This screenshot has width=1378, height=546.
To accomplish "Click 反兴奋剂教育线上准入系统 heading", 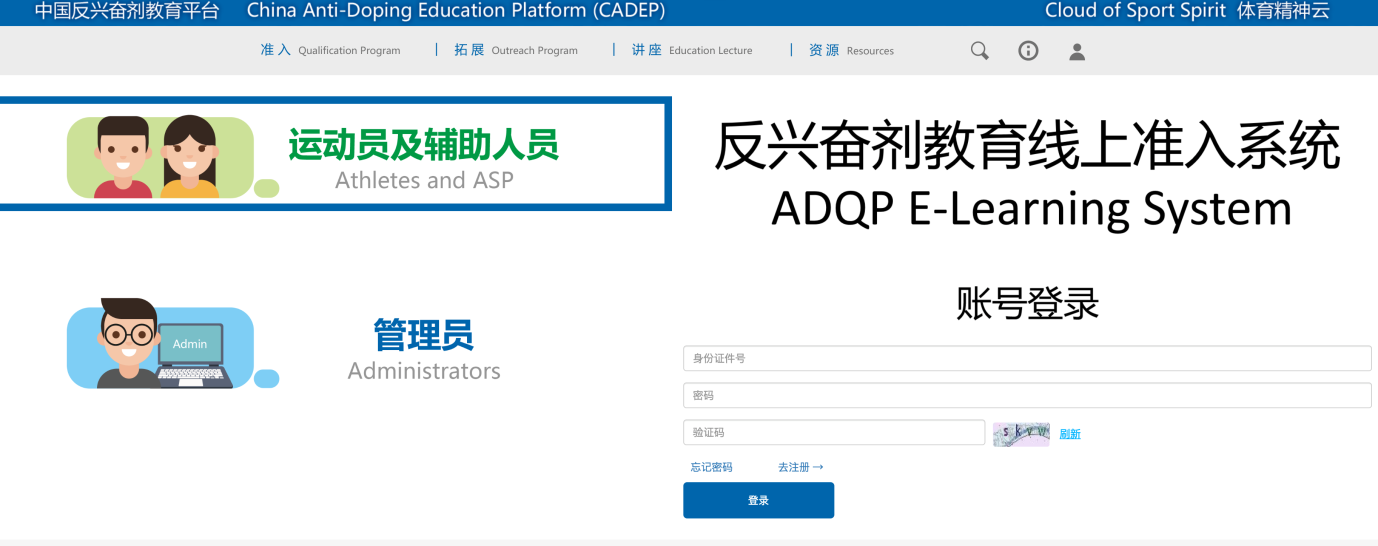I will 1027,146.
